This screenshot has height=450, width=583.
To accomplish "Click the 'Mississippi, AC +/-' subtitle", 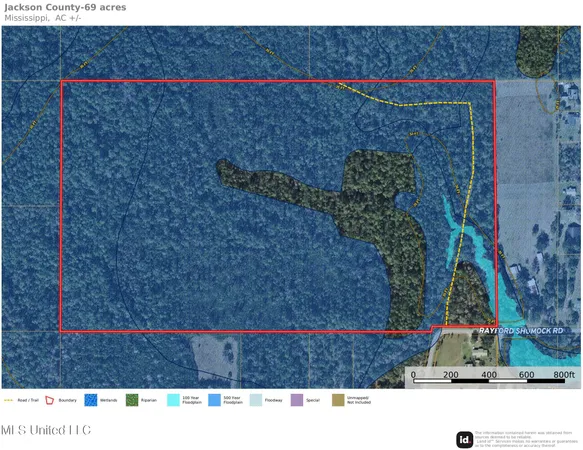I will click(x=42, y=18).
